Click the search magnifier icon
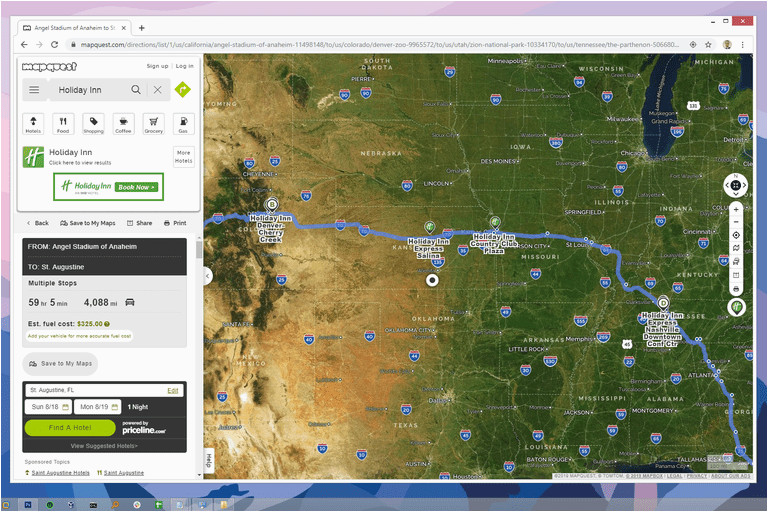 coord(136,90)
